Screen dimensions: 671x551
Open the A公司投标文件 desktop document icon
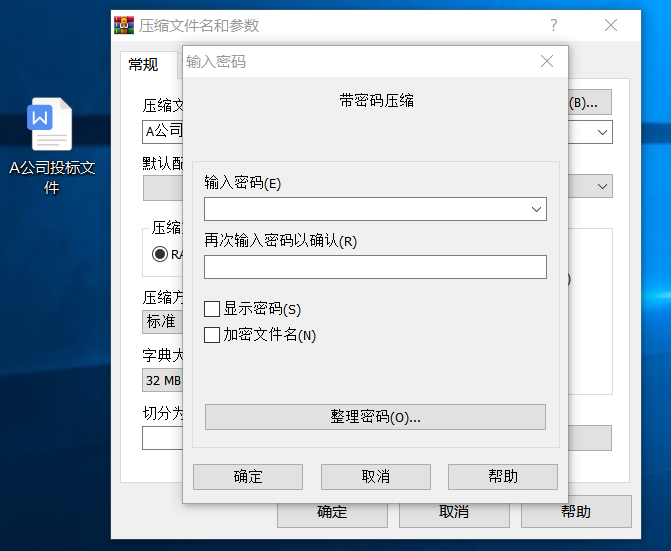(51, 145)
